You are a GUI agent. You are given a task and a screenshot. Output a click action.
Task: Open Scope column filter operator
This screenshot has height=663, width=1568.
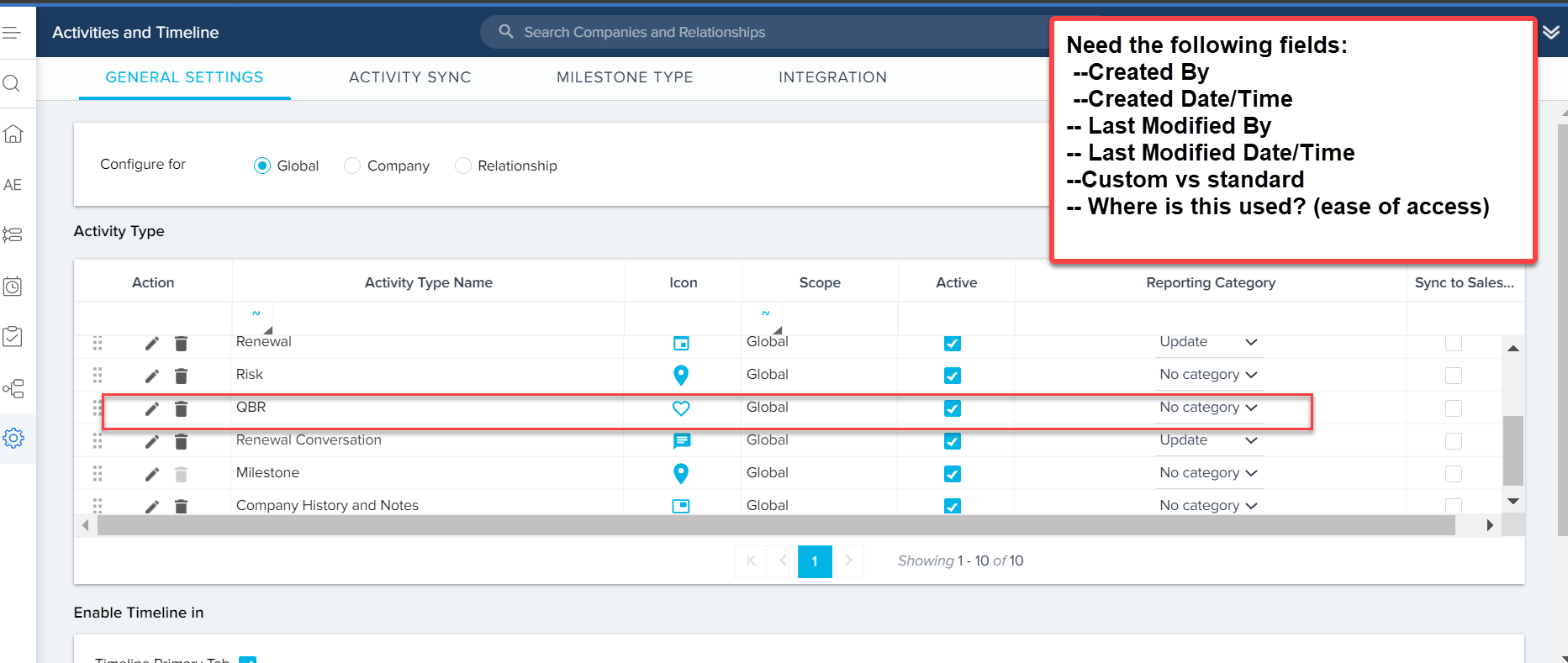pos(763,318)
